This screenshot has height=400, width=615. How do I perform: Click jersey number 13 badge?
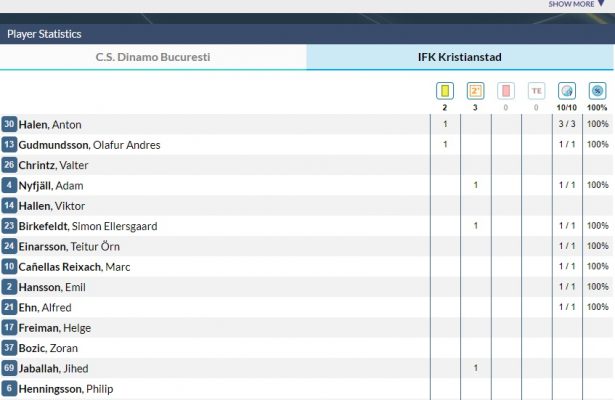(x=9, y=145)
